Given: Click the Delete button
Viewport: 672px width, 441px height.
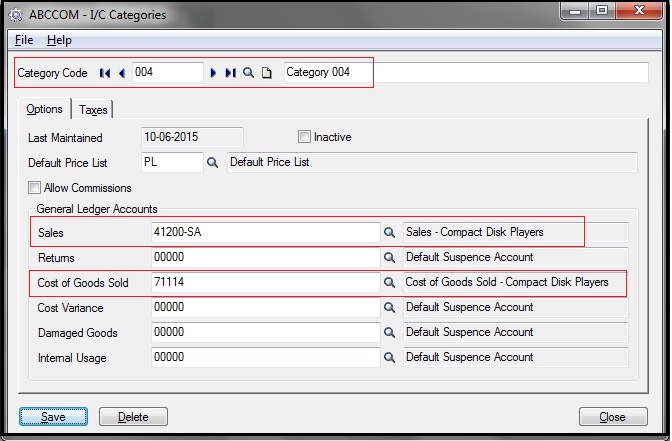Looking at the screenshot, I should tap(133, 417).
